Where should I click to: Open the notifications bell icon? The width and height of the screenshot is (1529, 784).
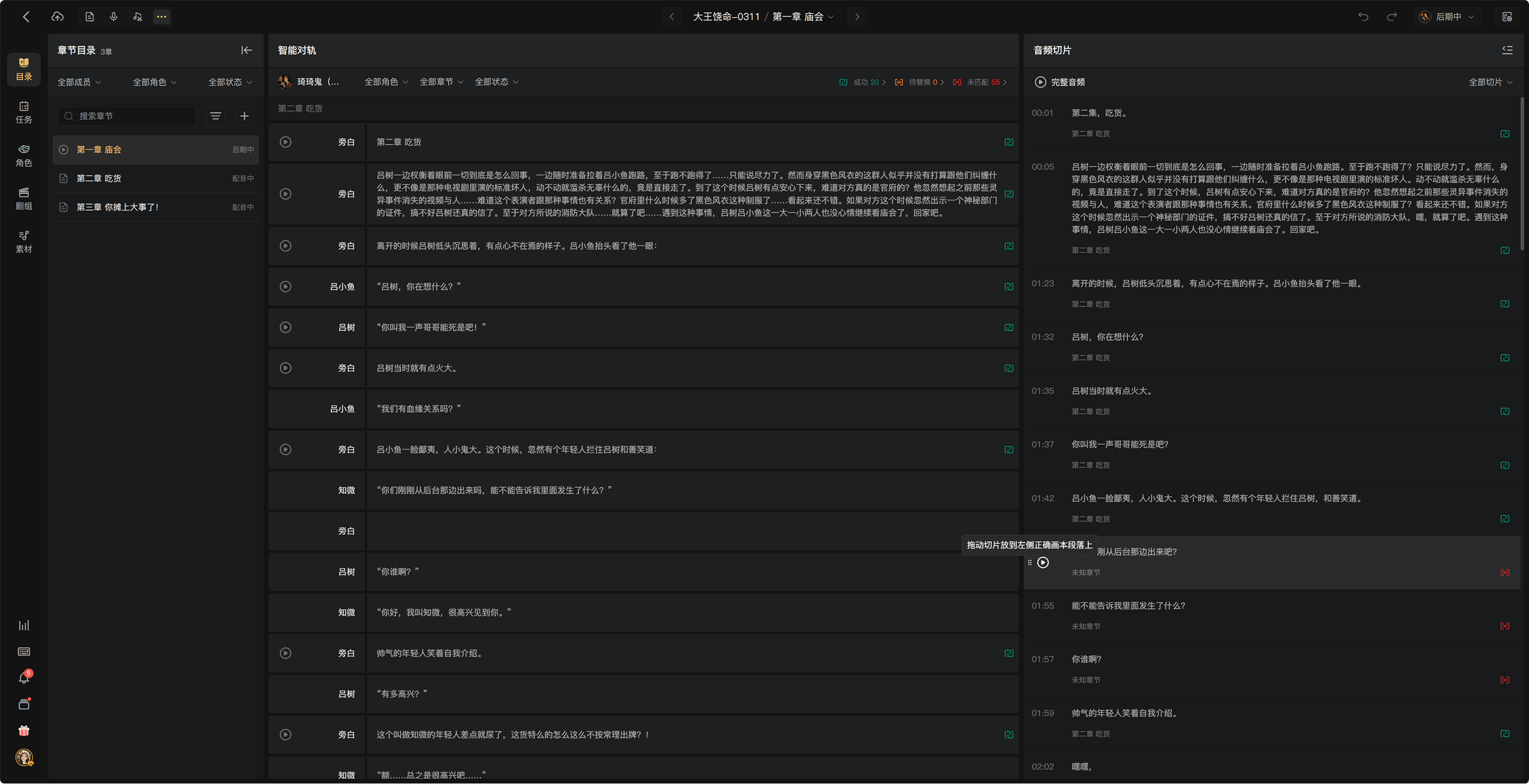click(x=24, y=678)
